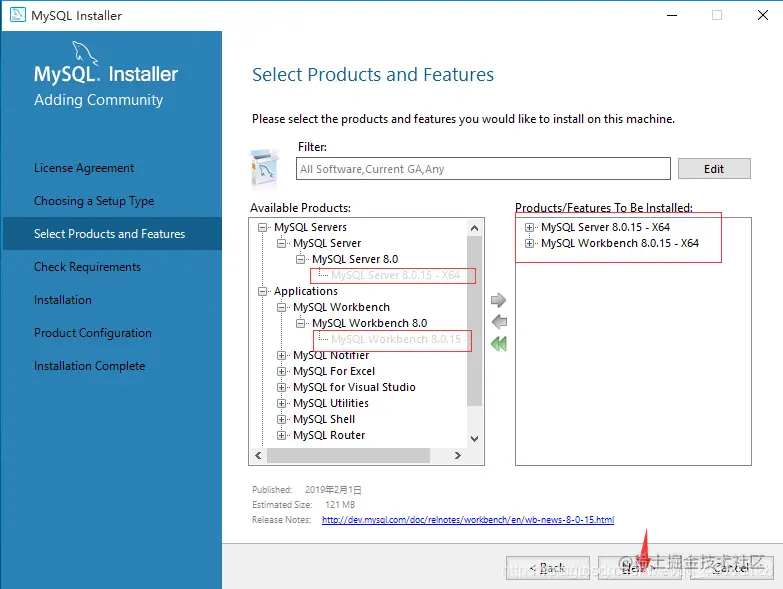Click the Edit filter button
783x589 pixels.
[714, 169]
